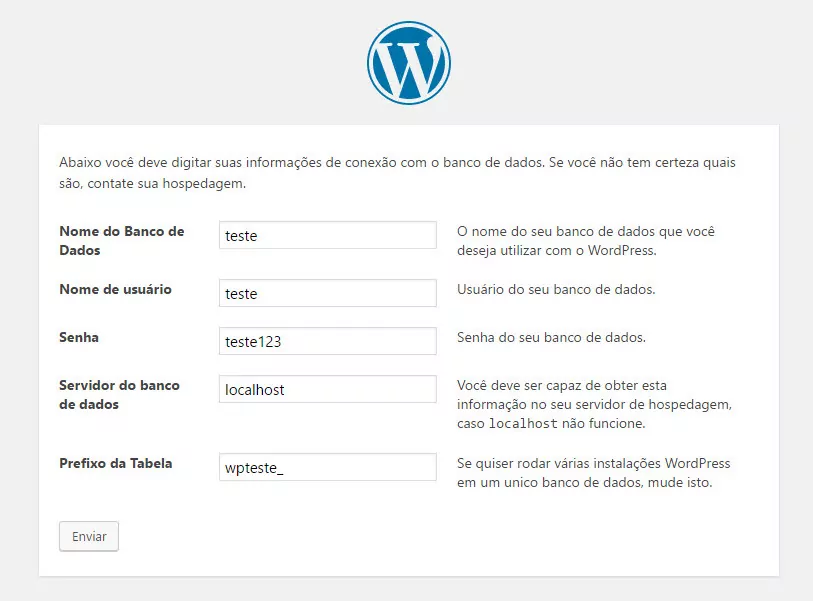Click the "Prefixo da Tabela" label
813x601 pixels.
pyautogui.click(x=116, y=463)
